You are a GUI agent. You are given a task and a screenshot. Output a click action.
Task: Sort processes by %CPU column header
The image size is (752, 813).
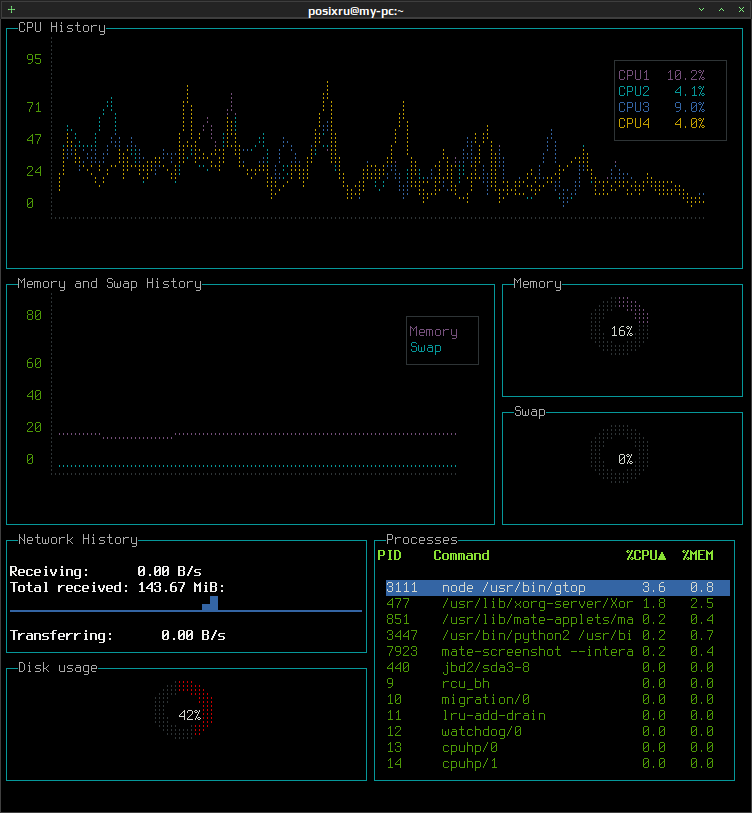646,555
